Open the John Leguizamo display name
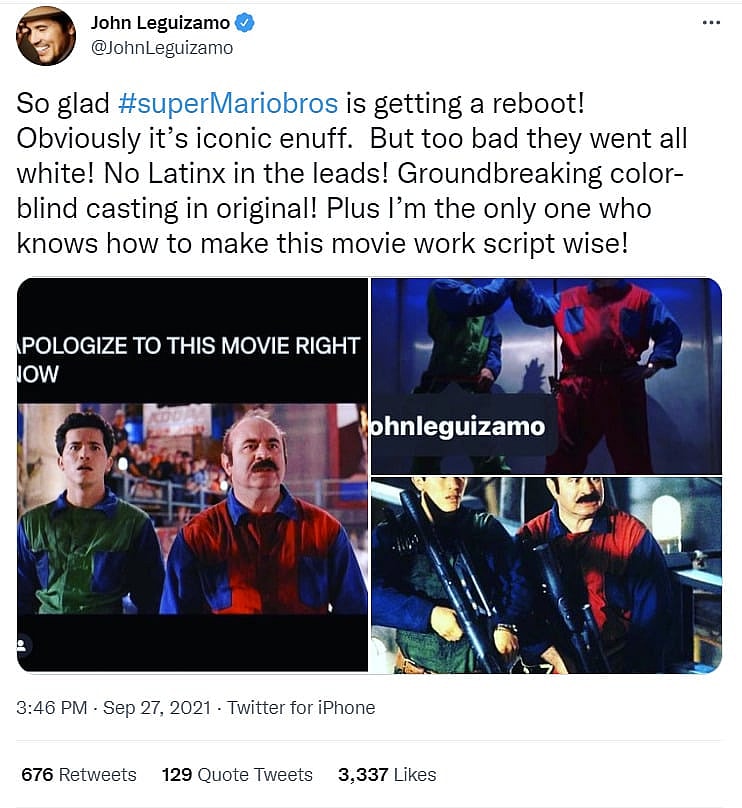 click(x=160, y=23)
